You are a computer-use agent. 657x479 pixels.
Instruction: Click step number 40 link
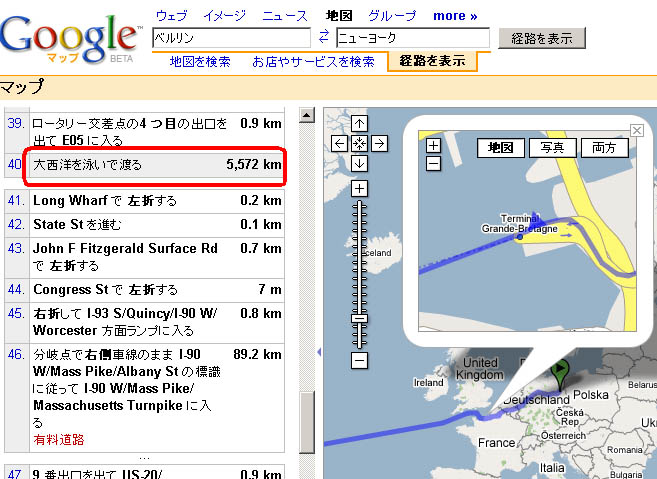(14, 164)
